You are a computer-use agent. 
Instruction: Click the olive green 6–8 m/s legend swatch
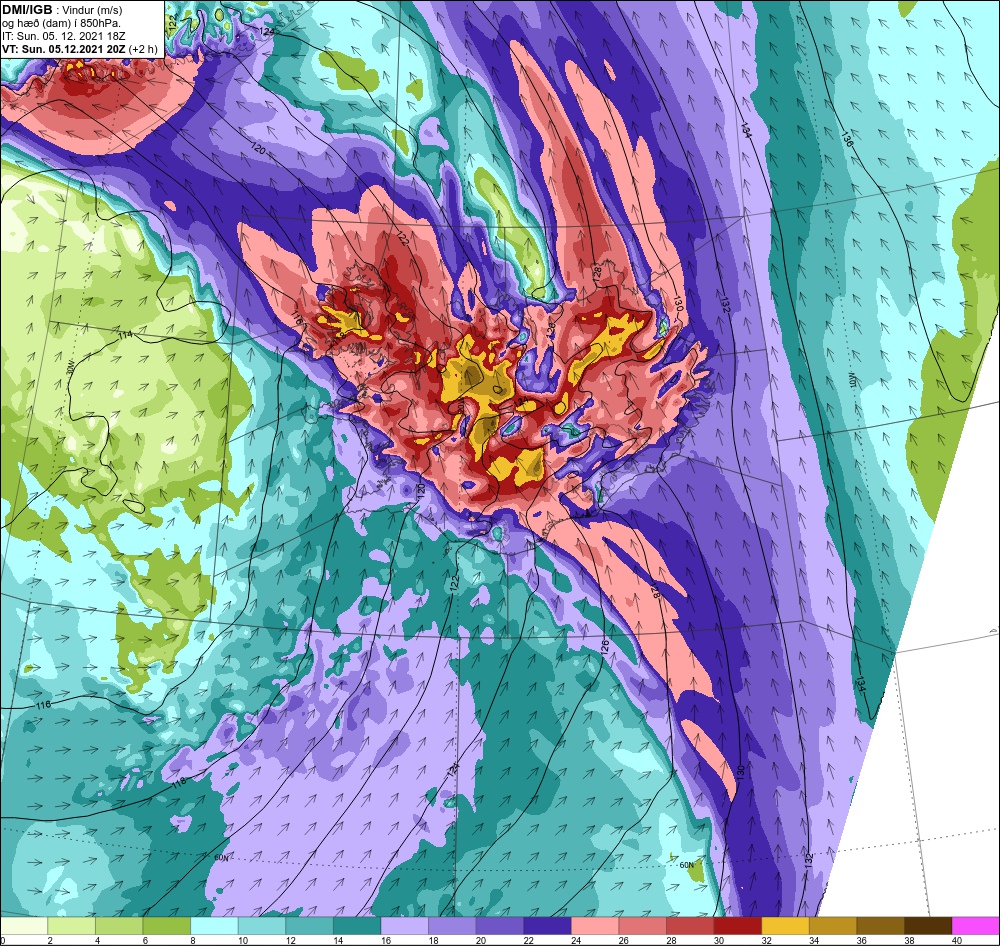pyautogui.click(x=166, y=926)
